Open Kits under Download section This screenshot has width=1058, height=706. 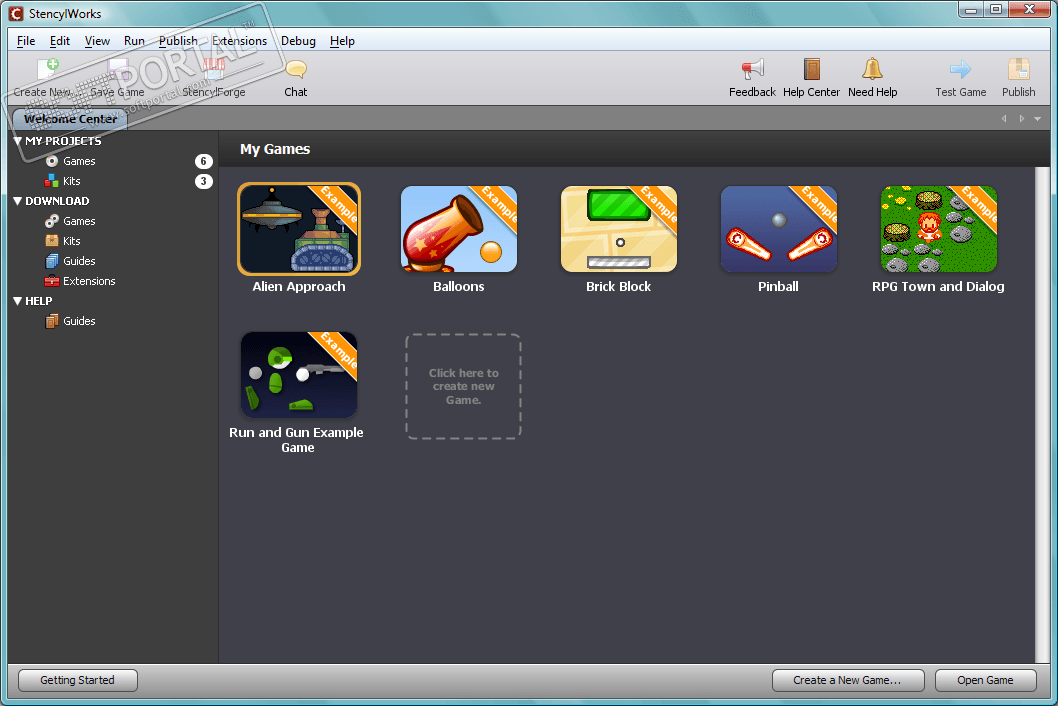pos(72,241)
